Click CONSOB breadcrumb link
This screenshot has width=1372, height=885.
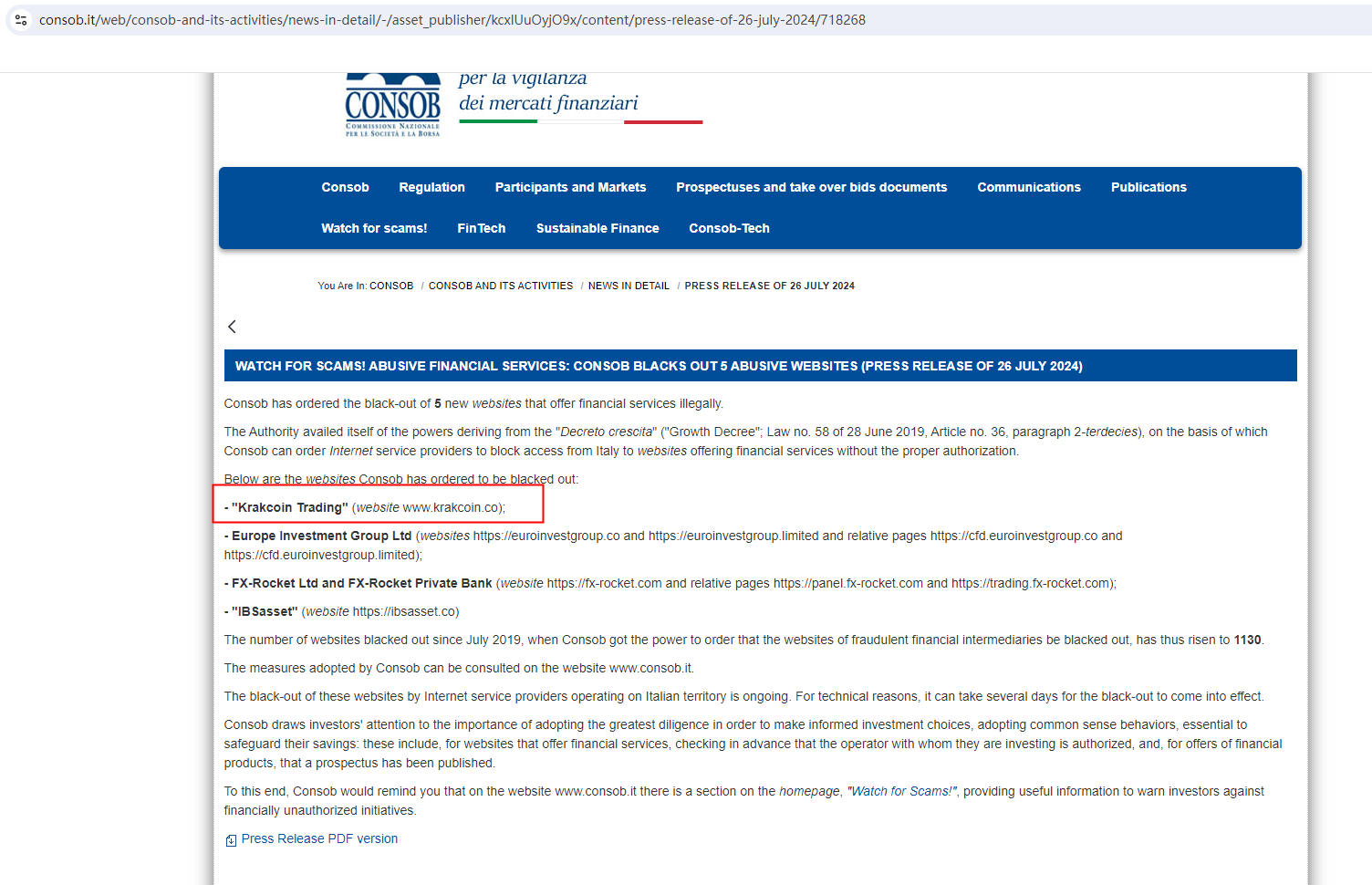point(391,286)
